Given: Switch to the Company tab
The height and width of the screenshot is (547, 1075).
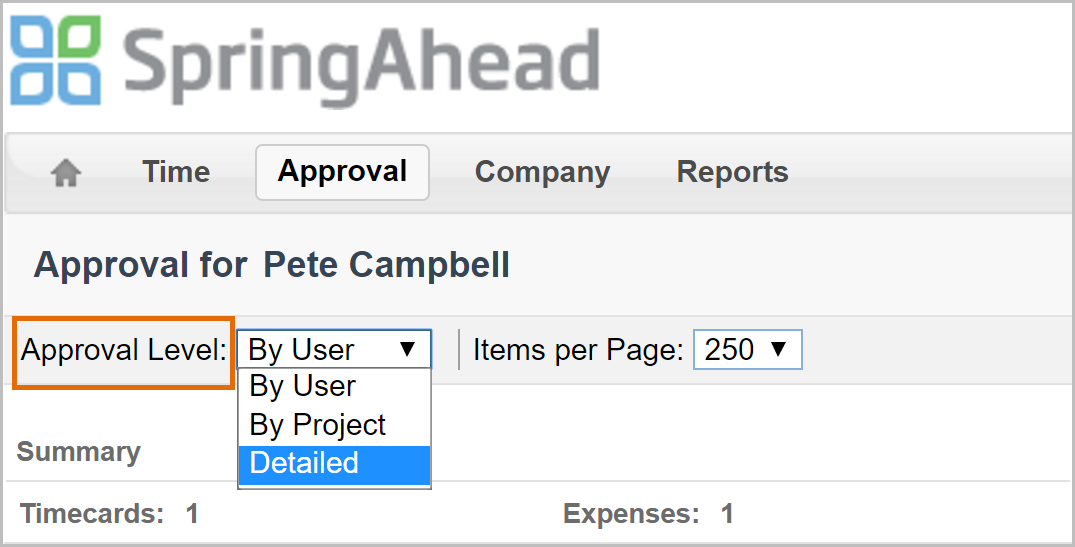Looking at the screenshot, I should coord(542,172).
